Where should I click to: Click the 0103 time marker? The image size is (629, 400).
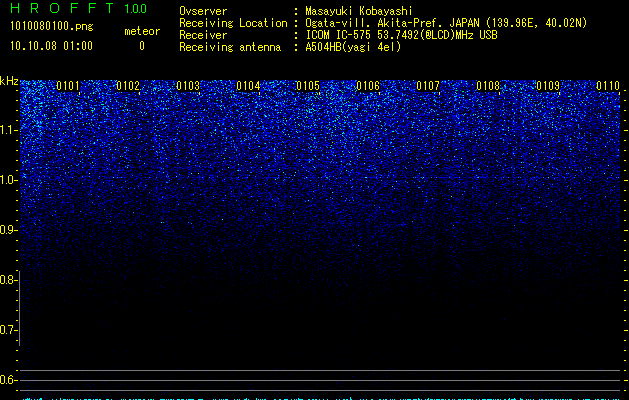188,86
